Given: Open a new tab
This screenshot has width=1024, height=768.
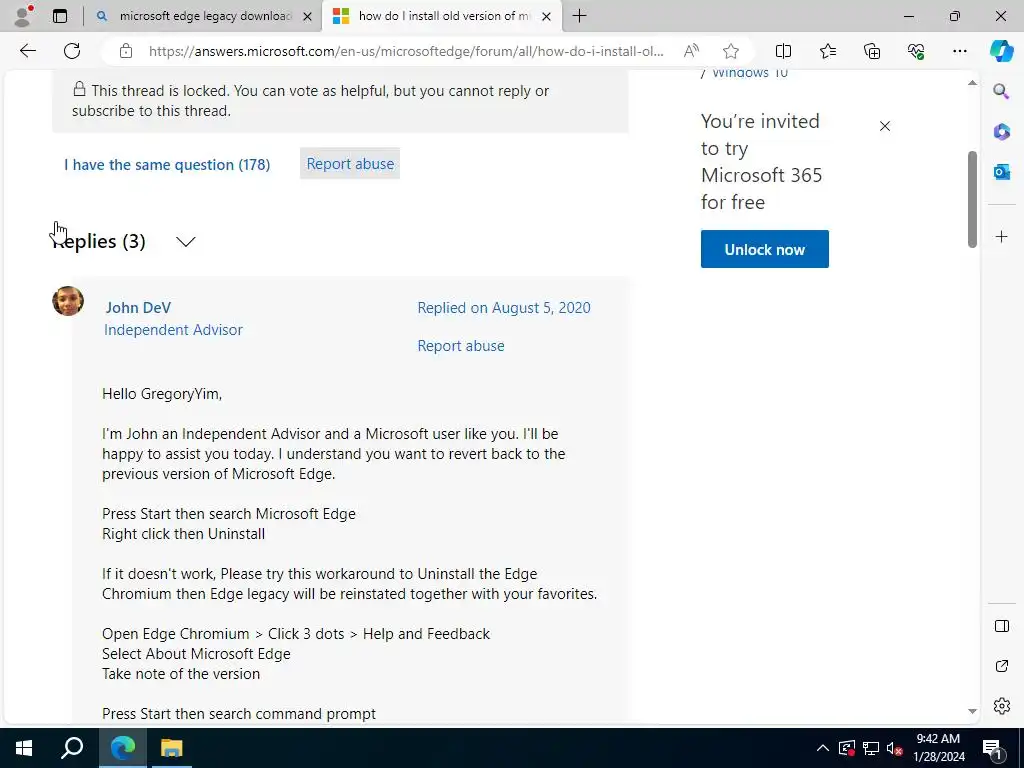Looking at the screenshot, I should tap(579, 16).
